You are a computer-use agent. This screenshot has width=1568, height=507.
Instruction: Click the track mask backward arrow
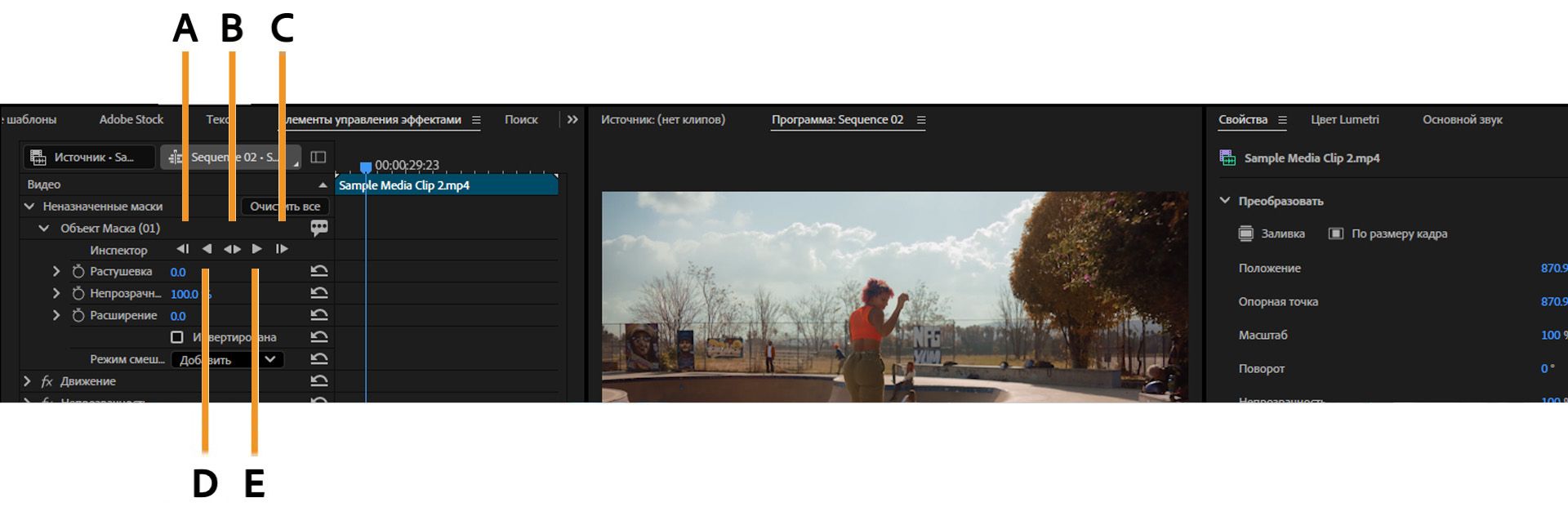pyautogui.click(x=207, y=249)
